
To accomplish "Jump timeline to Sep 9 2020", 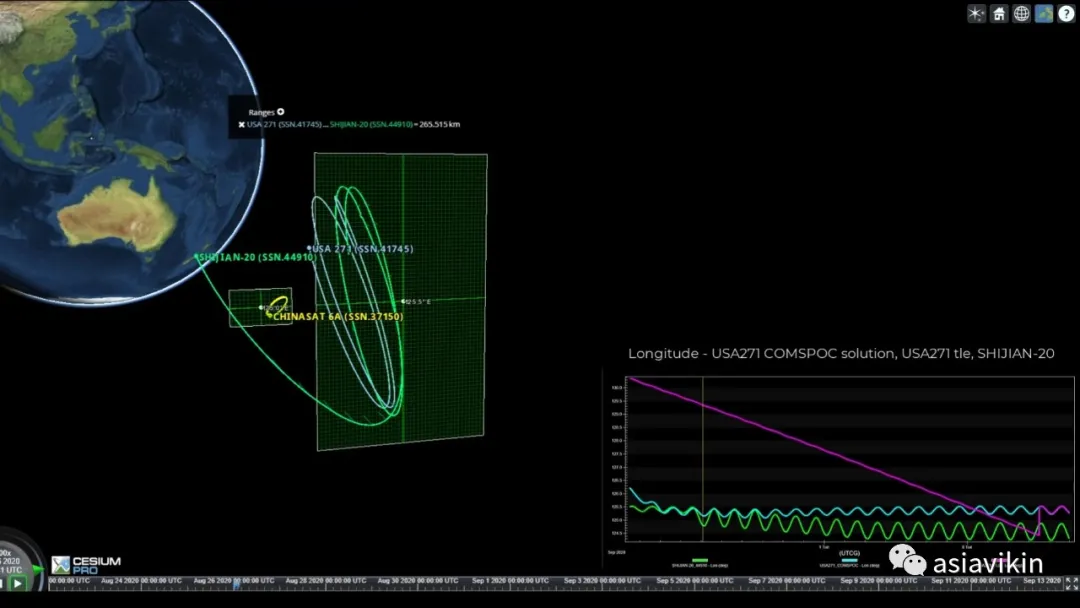I will point(879,581).
